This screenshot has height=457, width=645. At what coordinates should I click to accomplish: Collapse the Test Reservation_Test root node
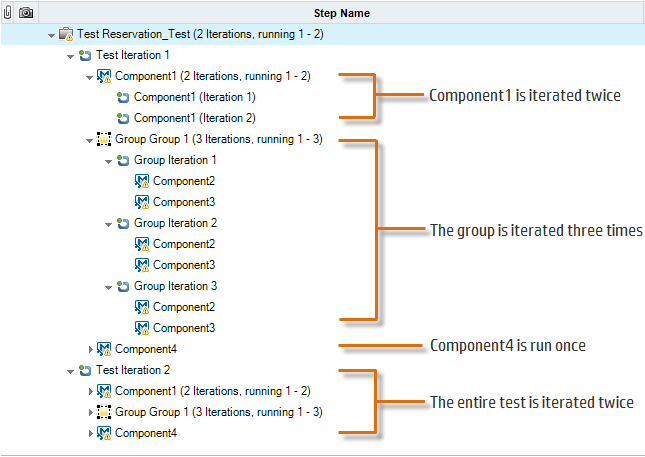click(x=51, y=35)
